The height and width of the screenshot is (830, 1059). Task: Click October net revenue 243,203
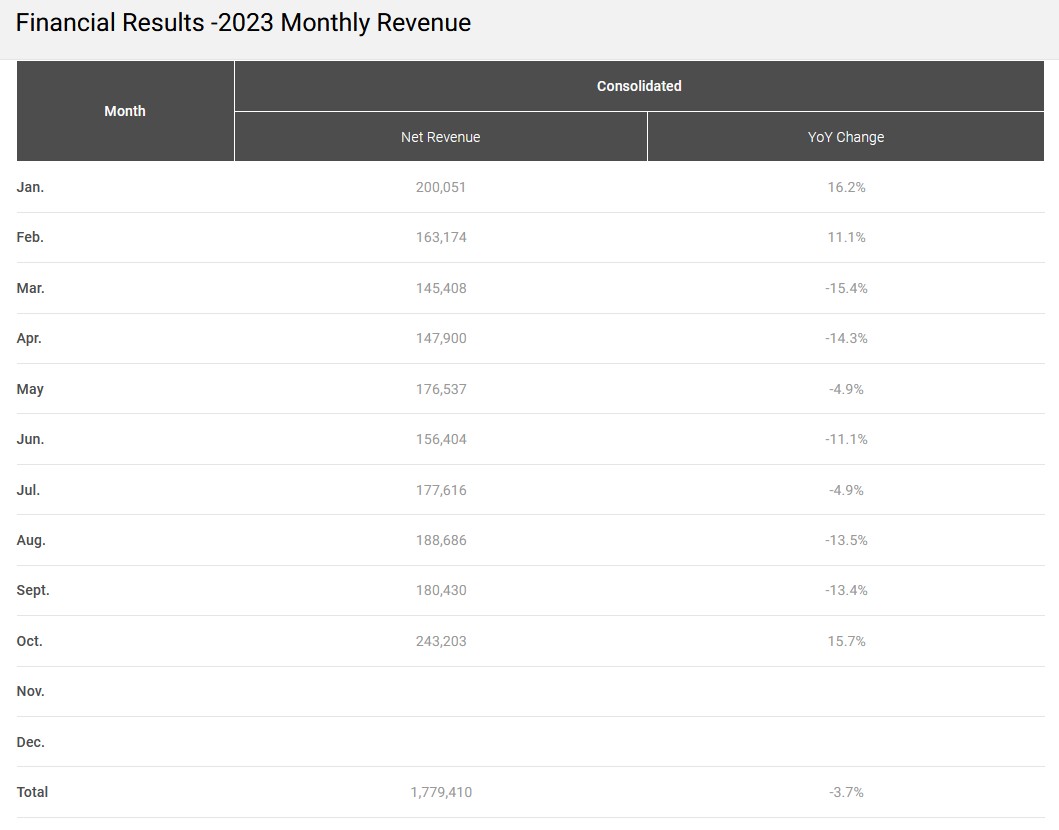pos(441,641)
